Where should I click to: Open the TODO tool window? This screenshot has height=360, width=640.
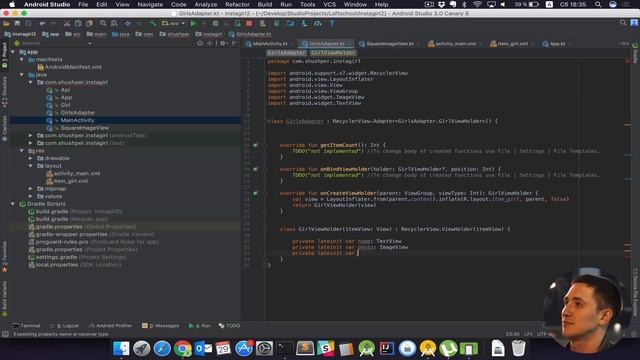pos(229,326)
